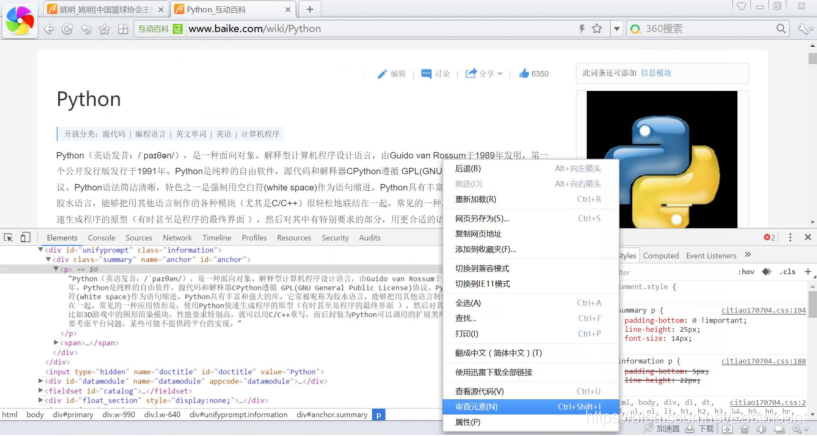817x436 pixels.
Task: Bookmark page with address bar star
Action: click(597, 29)
